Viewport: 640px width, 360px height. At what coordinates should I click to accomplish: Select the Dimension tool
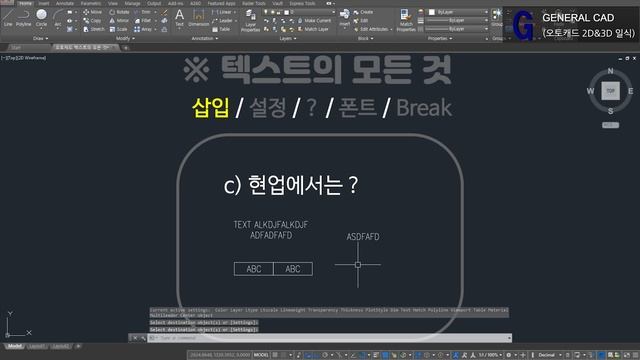[x=198, y=18]
